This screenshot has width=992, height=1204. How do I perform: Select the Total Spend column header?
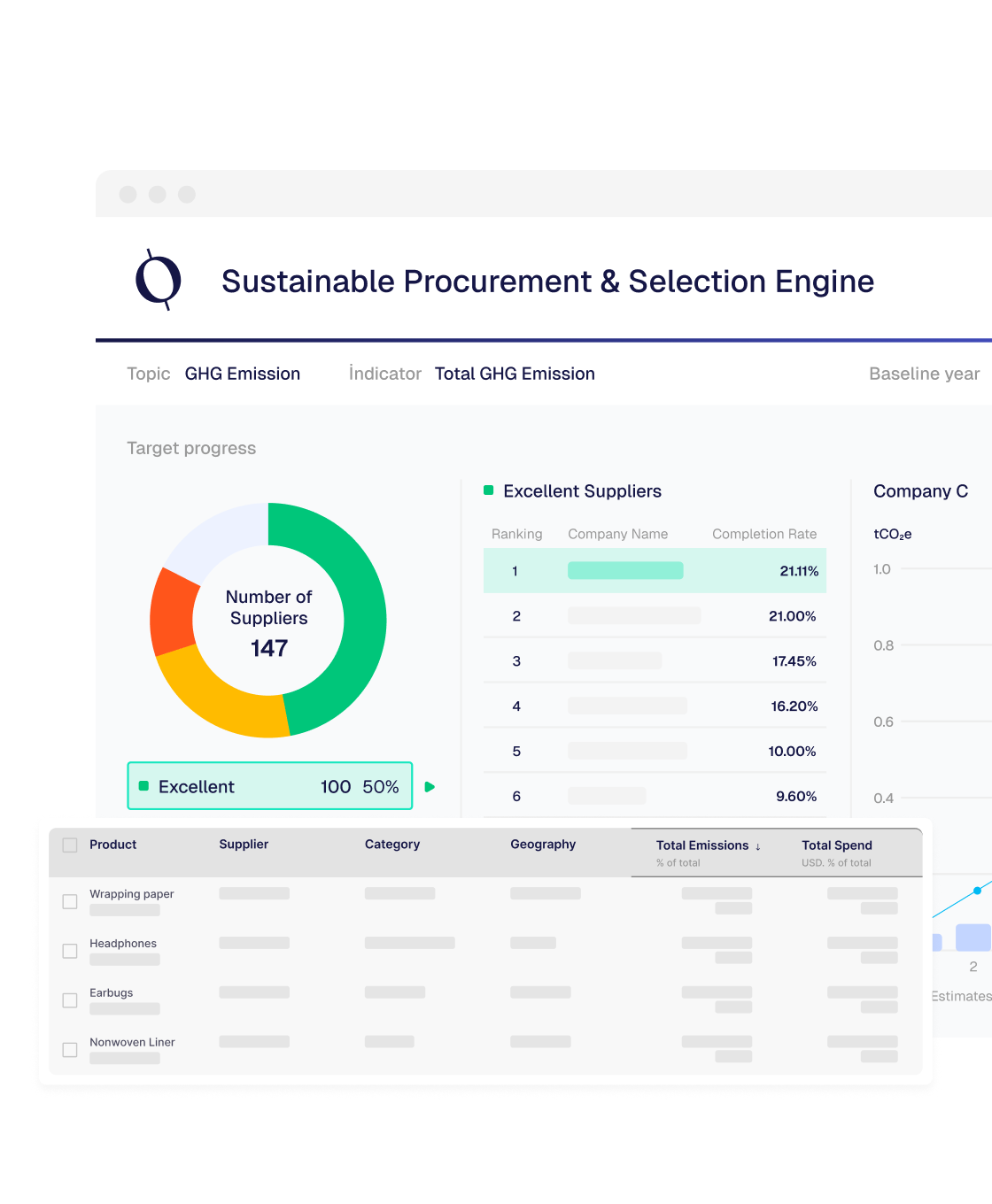837,845
